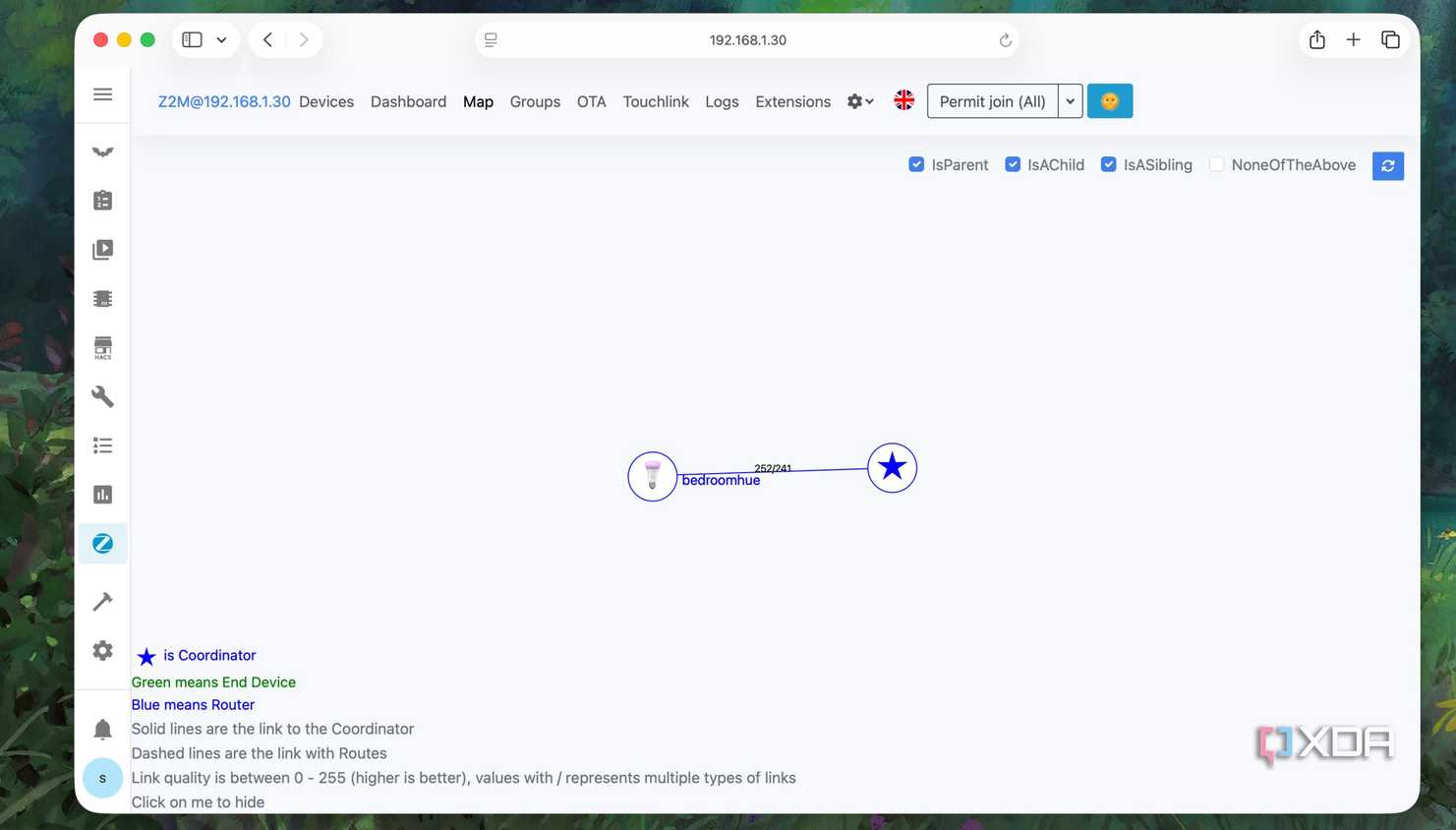
Task: Select the coordinator star node
Action: 892,467
